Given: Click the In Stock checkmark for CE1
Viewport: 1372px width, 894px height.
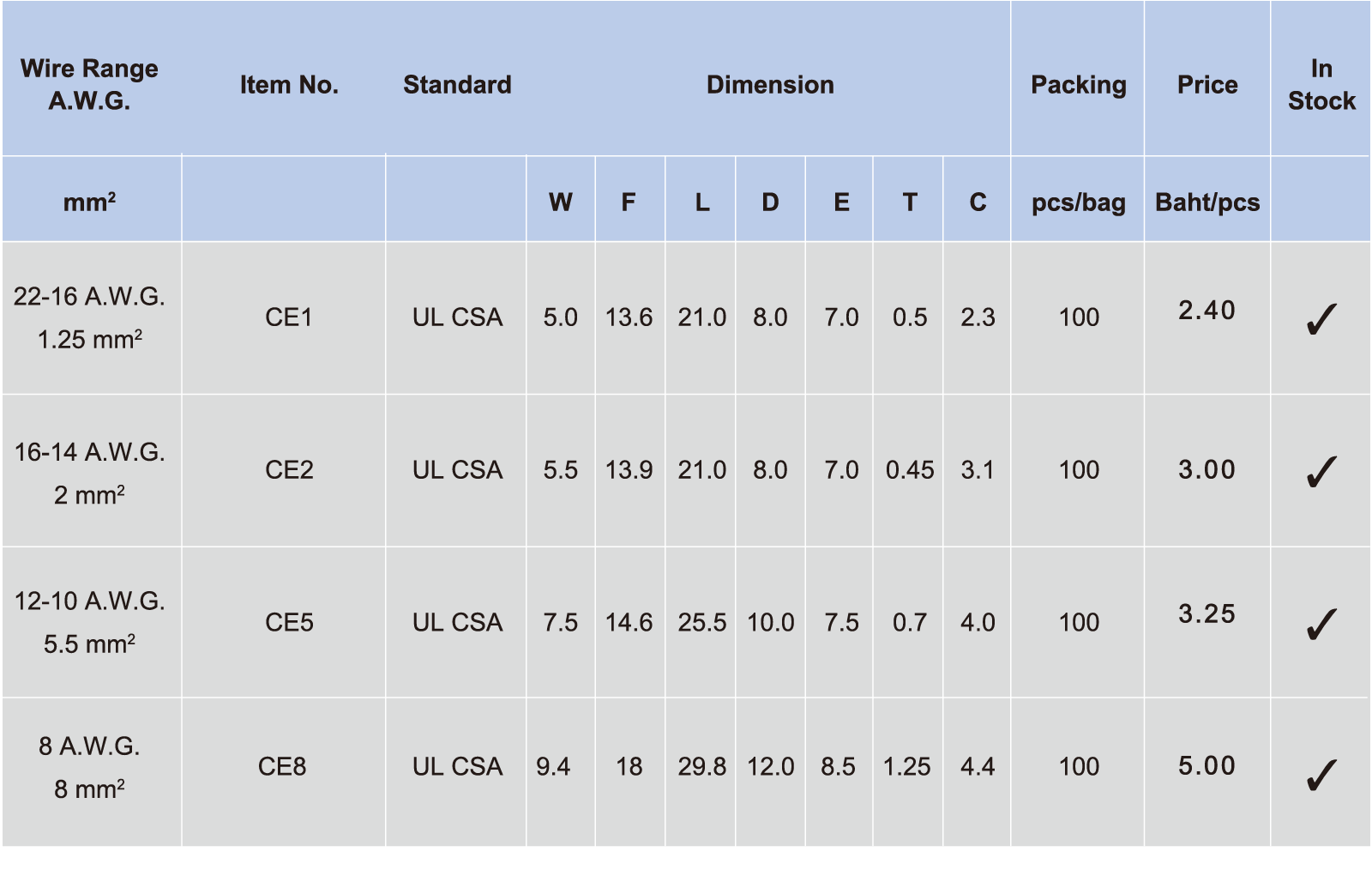Looking at the screenshot, I should 1321,319.
